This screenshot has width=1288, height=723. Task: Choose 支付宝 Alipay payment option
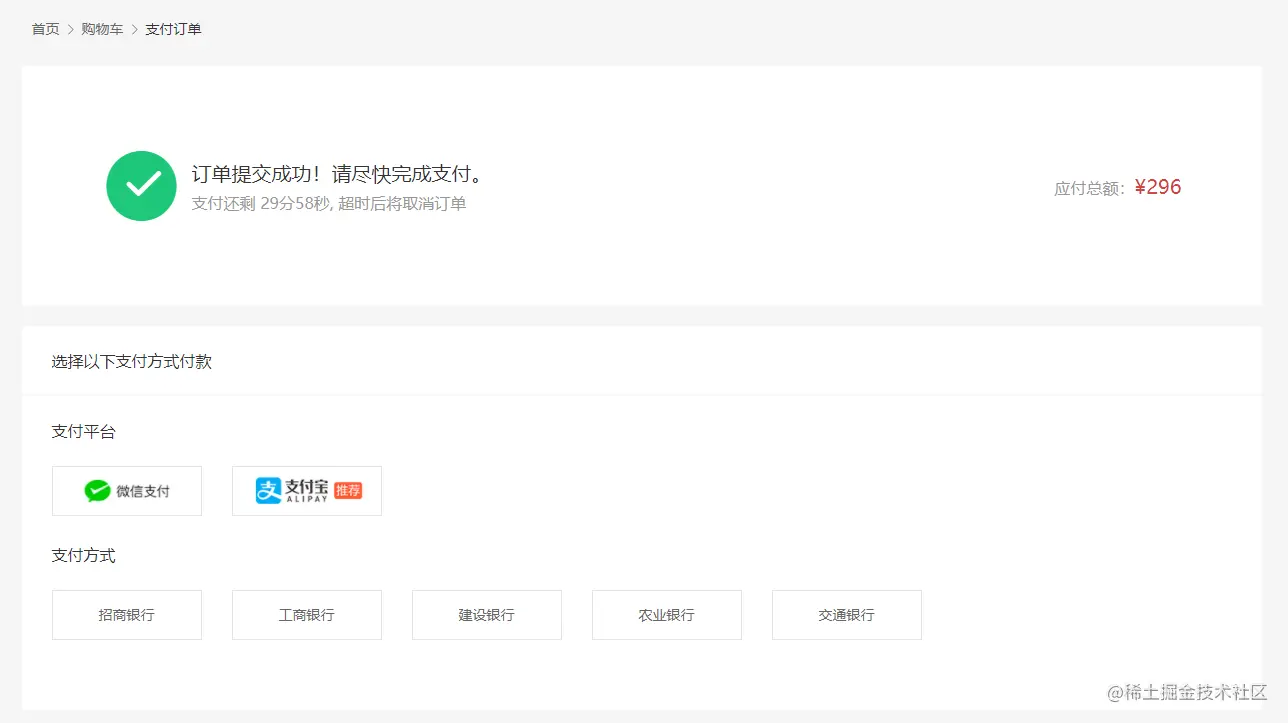pyautogui.click(x=307, y=491)
